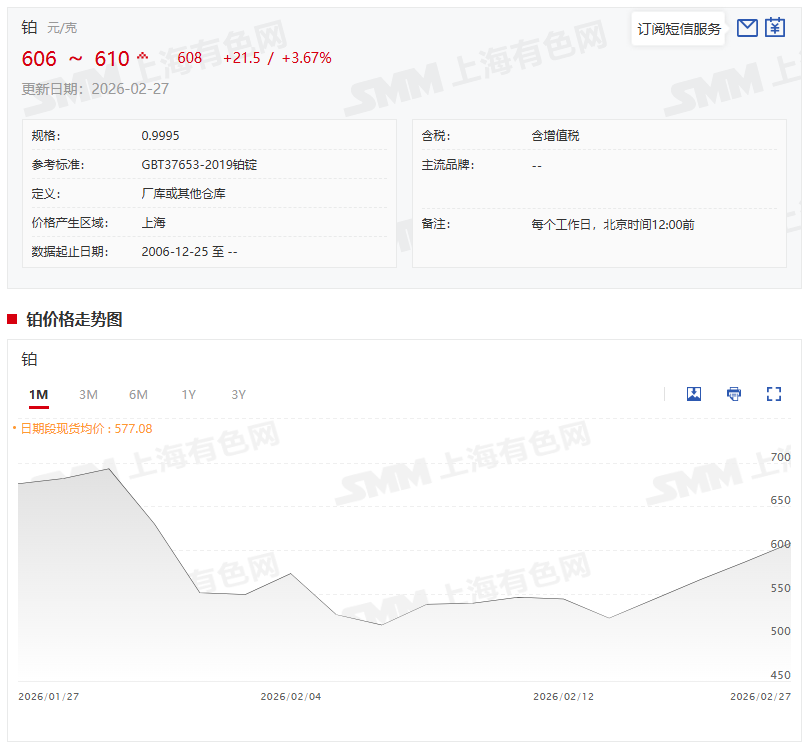Viewport: 807px width, 748px height.
Task: Toggle the 日期段现货均价 legend series
Action: [84, 428]
